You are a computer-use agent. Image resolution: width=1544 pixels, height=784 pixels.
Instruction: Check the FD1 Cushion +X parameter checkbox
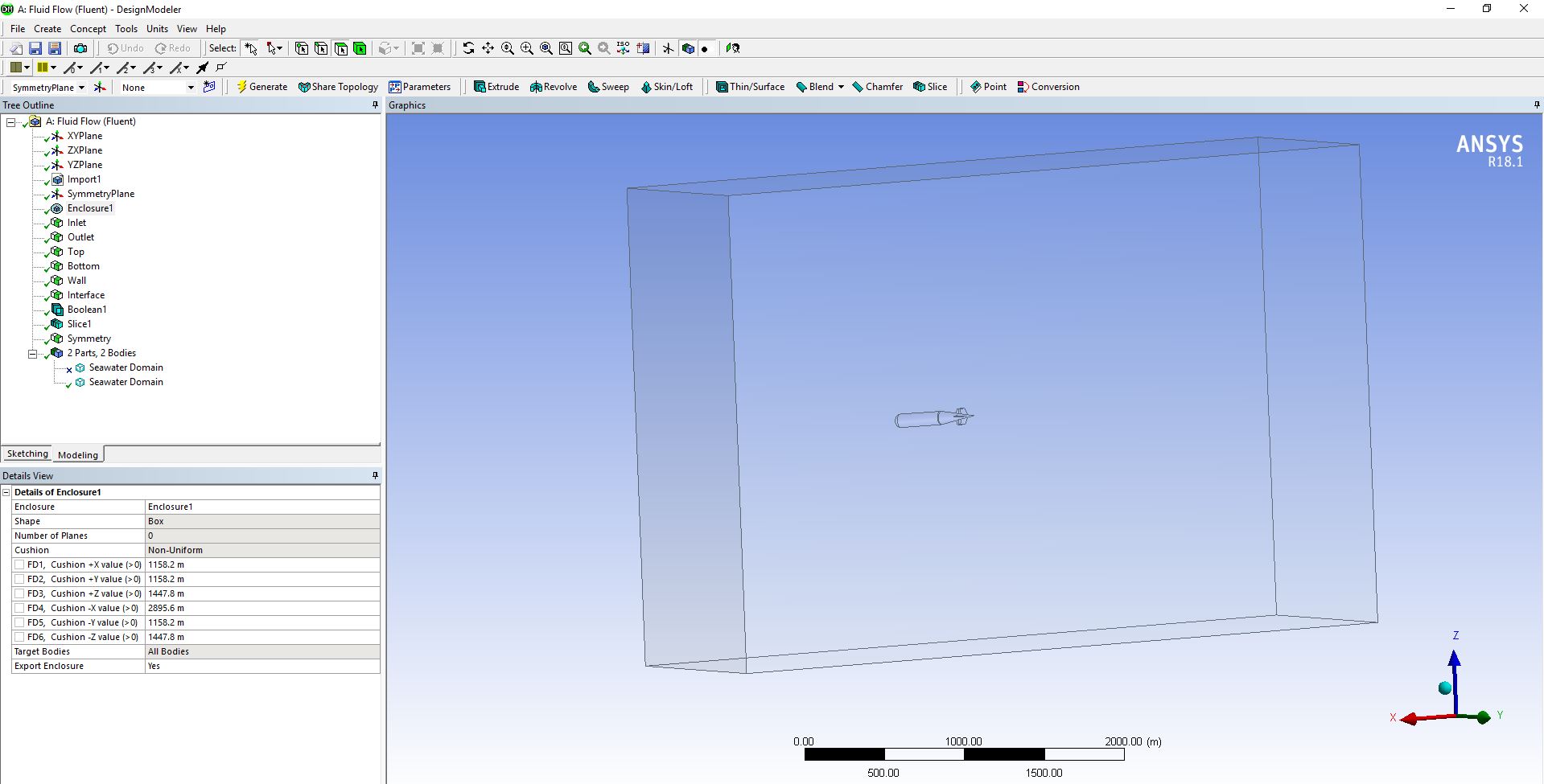19,564
